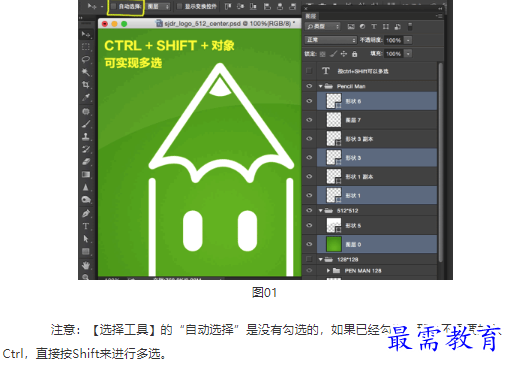This screenshot has width=509, height=370.
Task: Click the adjustment layer filter icon
Action: pyautogui.click(x=362, y=26)
